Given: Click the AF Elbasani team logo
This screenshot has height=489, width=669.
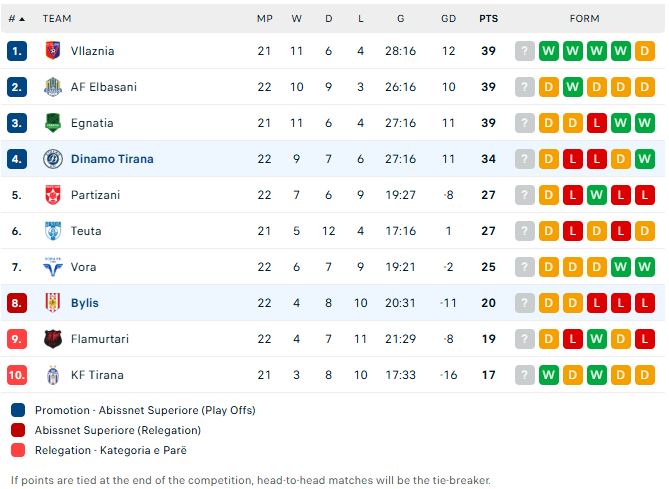Looking at the screenshot, I should [53, 87].
